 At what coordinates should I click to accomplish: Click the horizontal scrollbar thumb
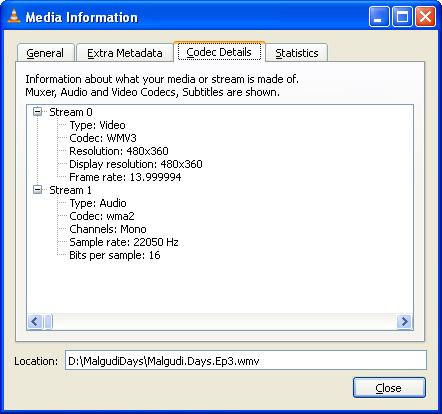click(x=48, y=322)
